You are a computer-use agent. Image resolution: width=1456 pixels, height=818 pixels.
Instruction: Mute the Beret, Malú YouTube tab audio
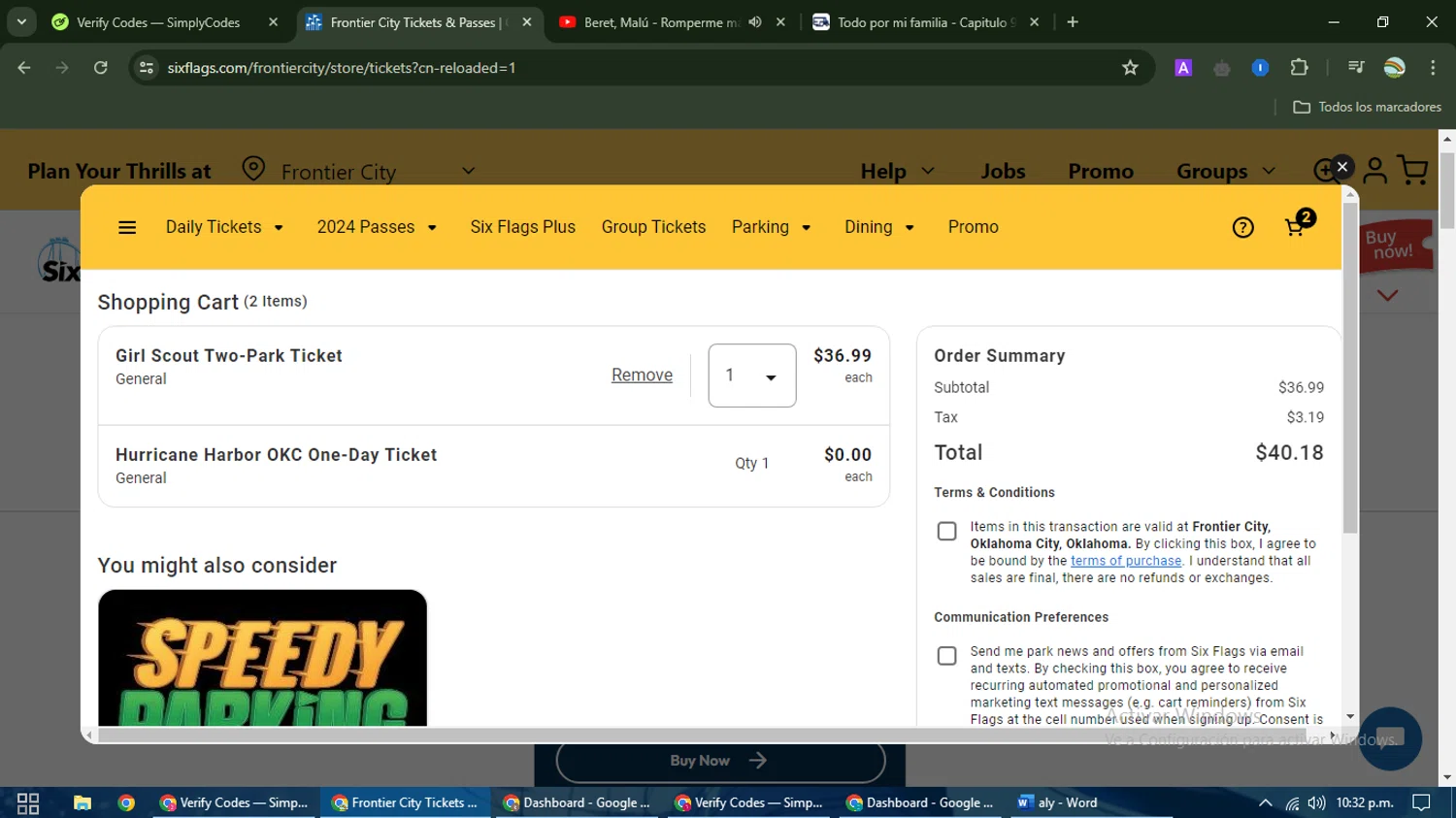click(755, 22)
